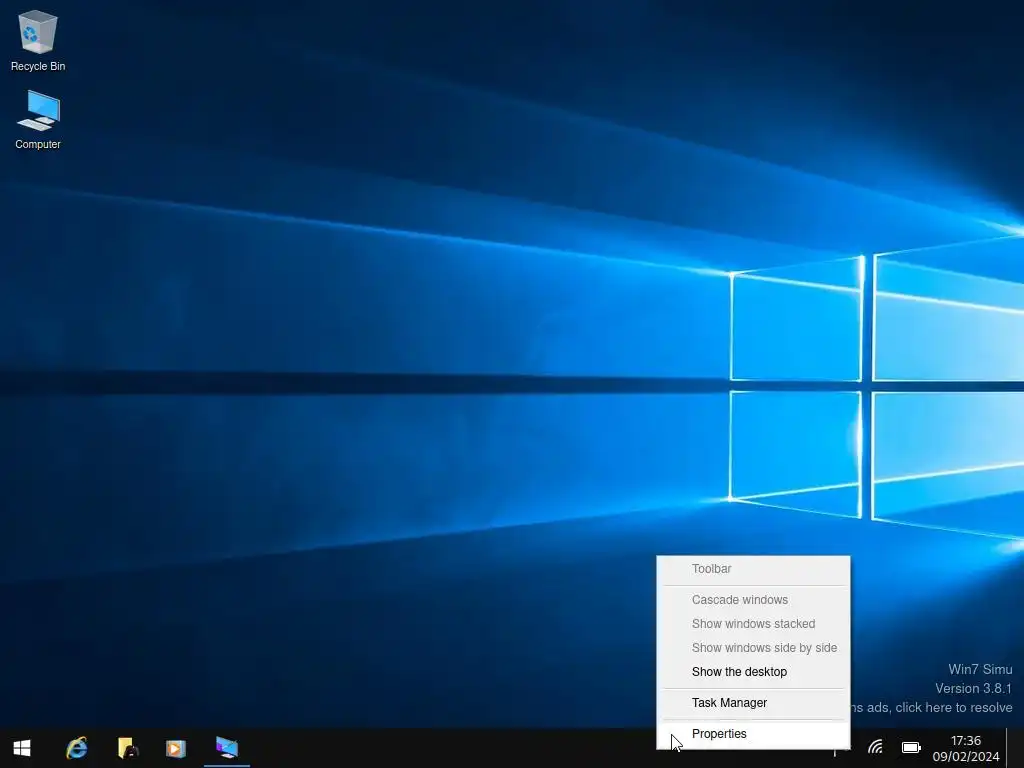Select Show windows stacked menu entry

753,624
